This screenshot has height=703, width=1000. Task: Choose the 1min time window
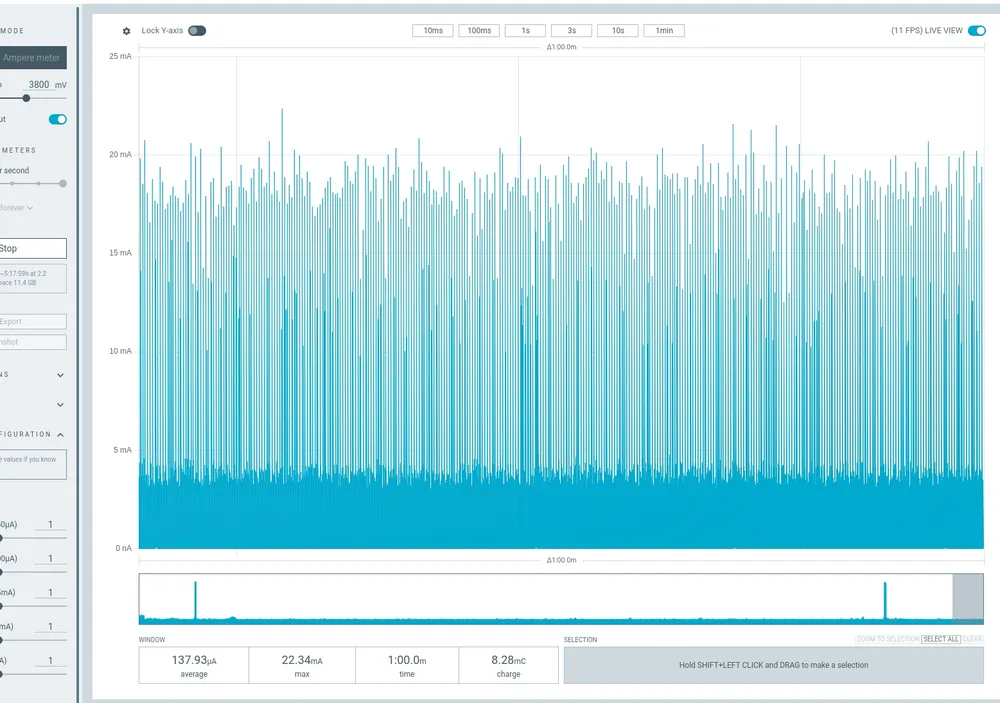click(664, 31)
